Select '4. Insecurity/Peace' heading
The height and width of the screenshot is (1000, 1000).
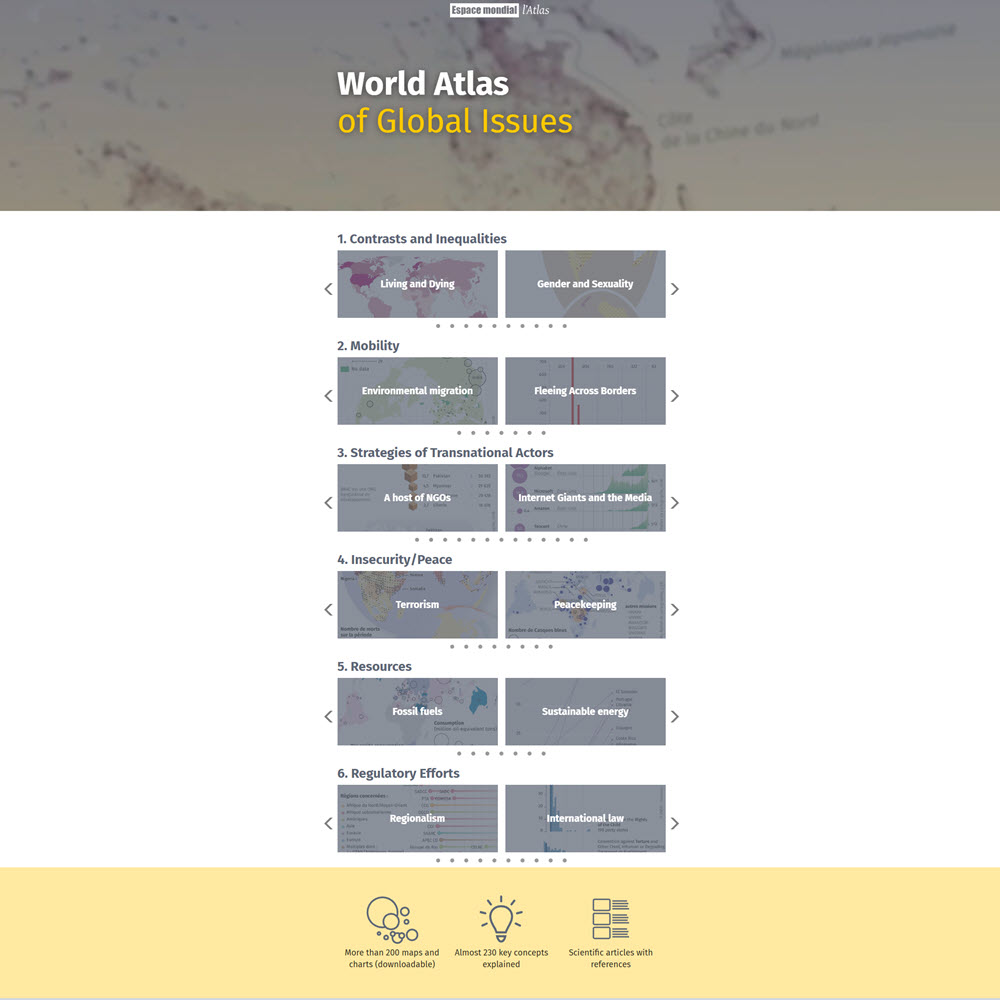(x=395, y=559)
